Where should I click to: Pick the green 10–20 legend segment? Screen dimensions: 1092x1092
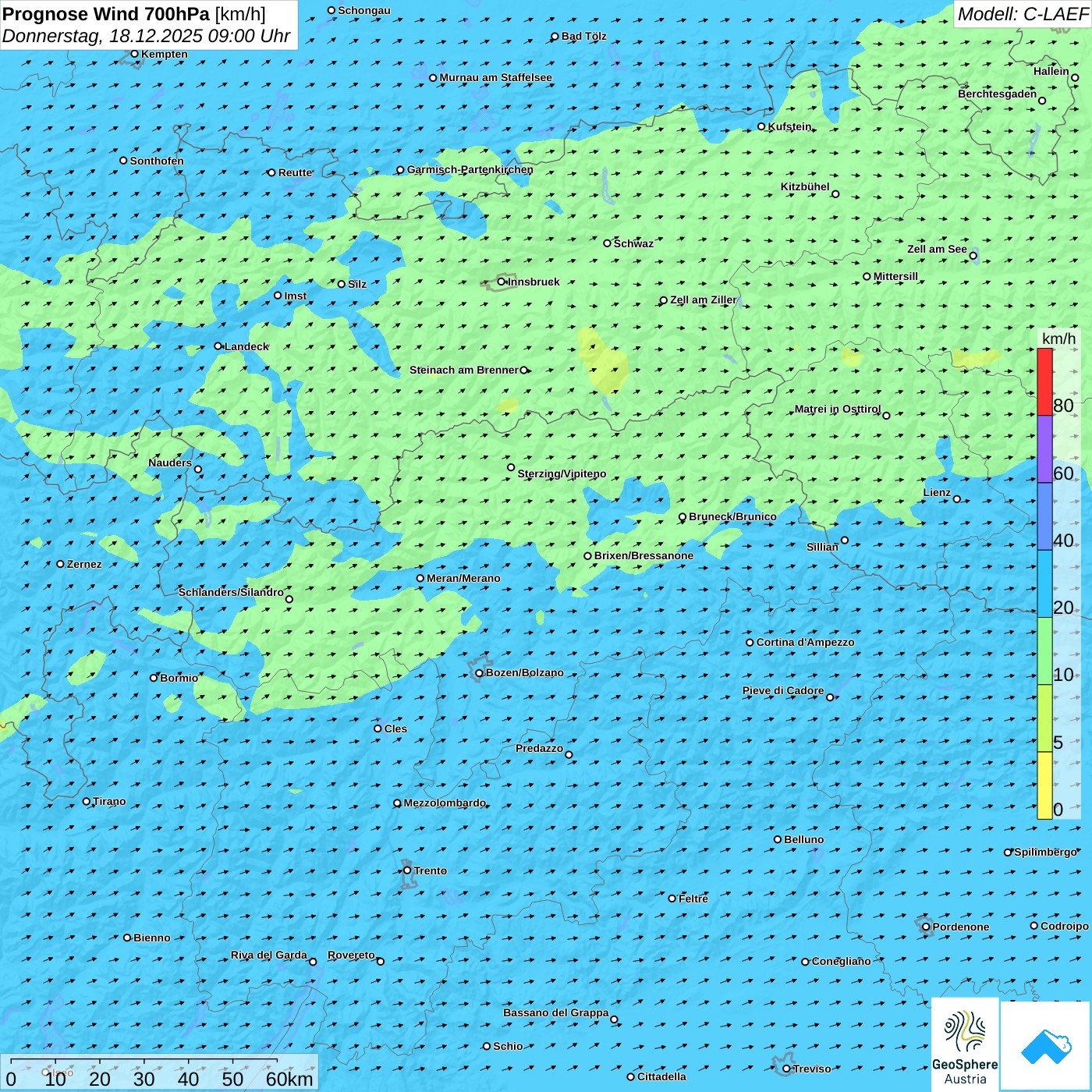[x=1044, y=651]
